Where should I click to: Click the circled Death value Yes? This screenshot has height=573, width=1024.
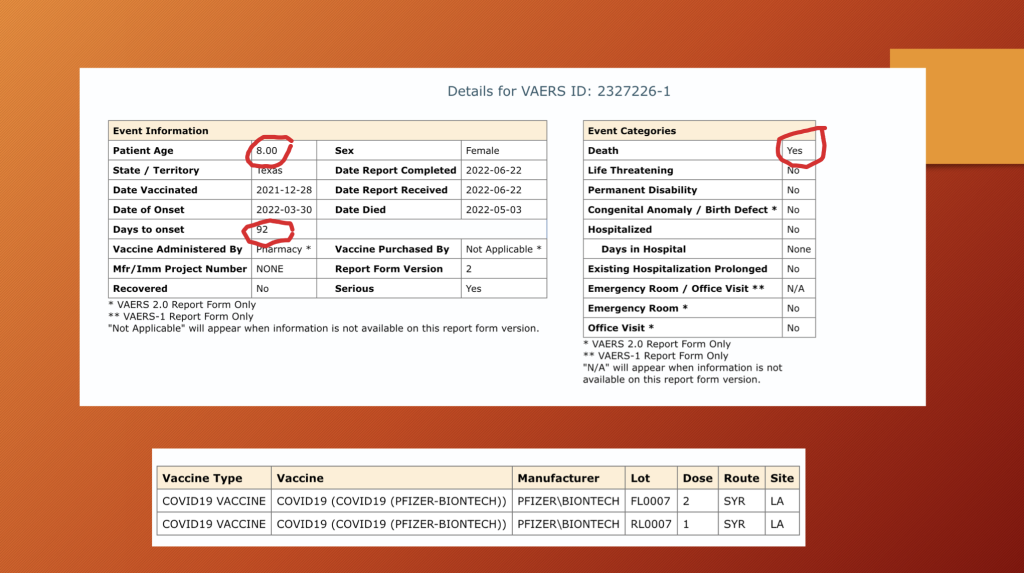(794, 151)
